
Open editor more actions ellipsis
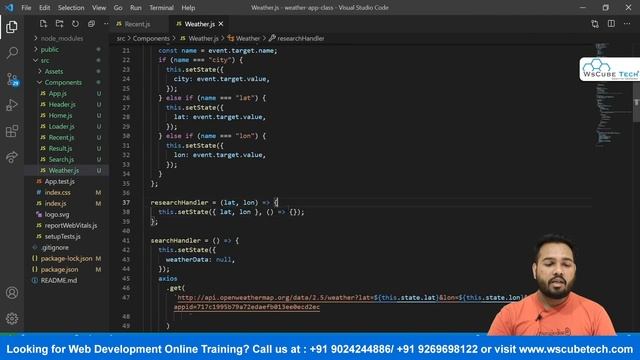(x=627, y=24)
